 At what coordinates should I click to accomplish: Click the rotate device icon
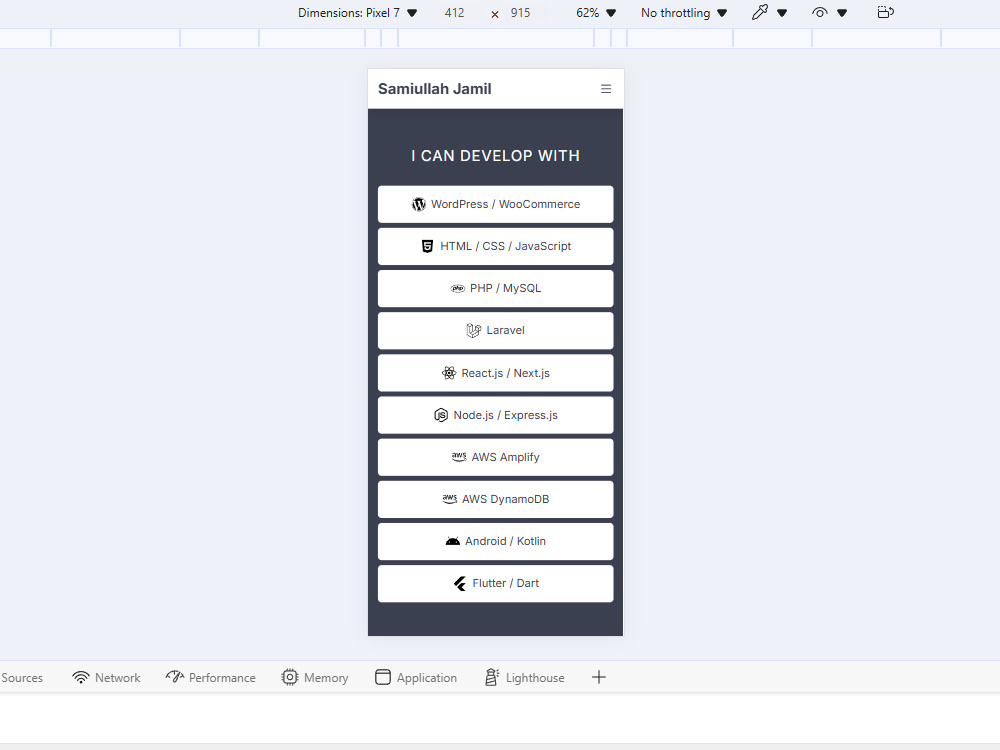click(x=885, y=12)
